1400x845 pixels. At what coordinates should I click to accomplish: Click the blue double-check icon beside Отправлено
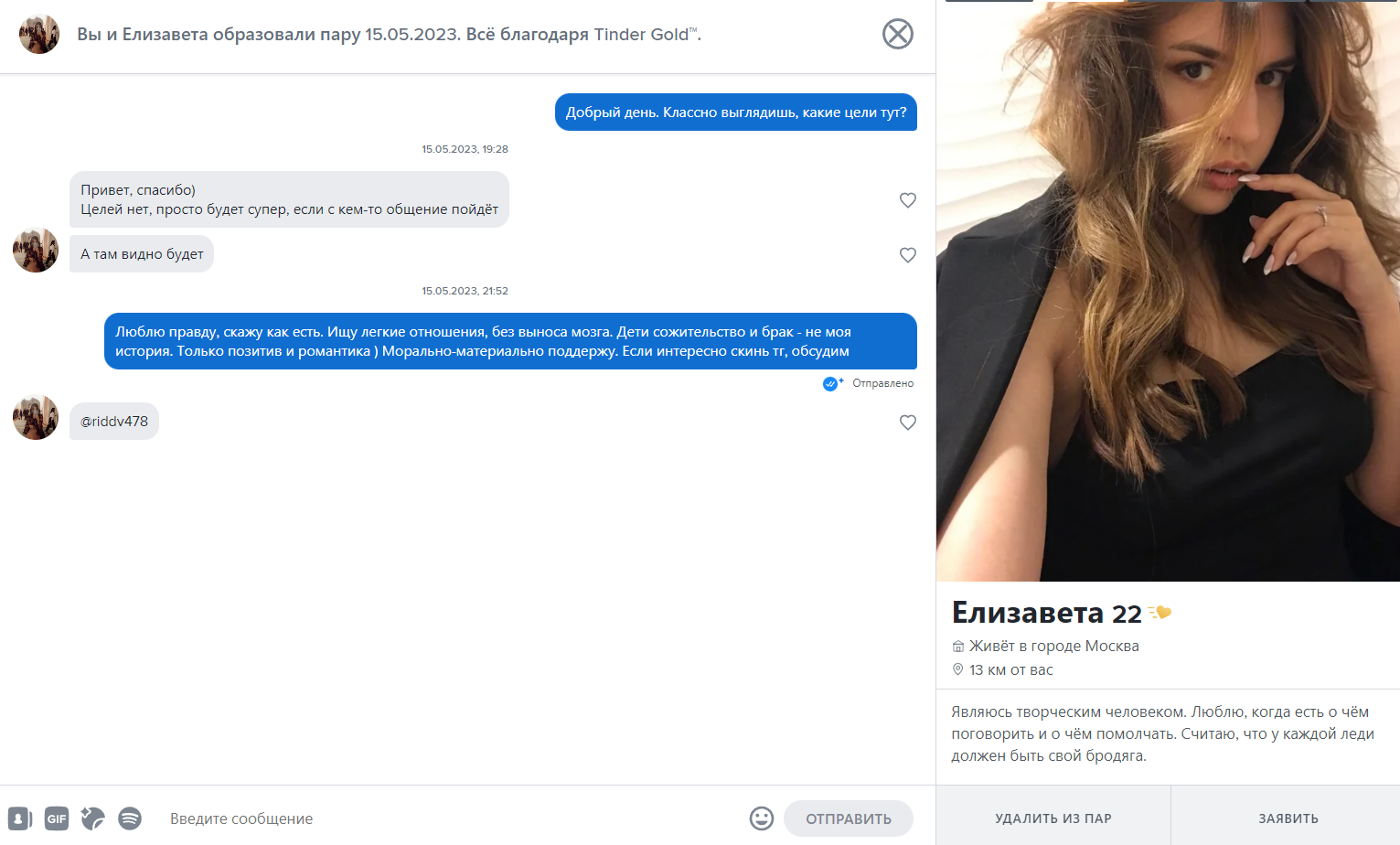(x=832, y=383)
